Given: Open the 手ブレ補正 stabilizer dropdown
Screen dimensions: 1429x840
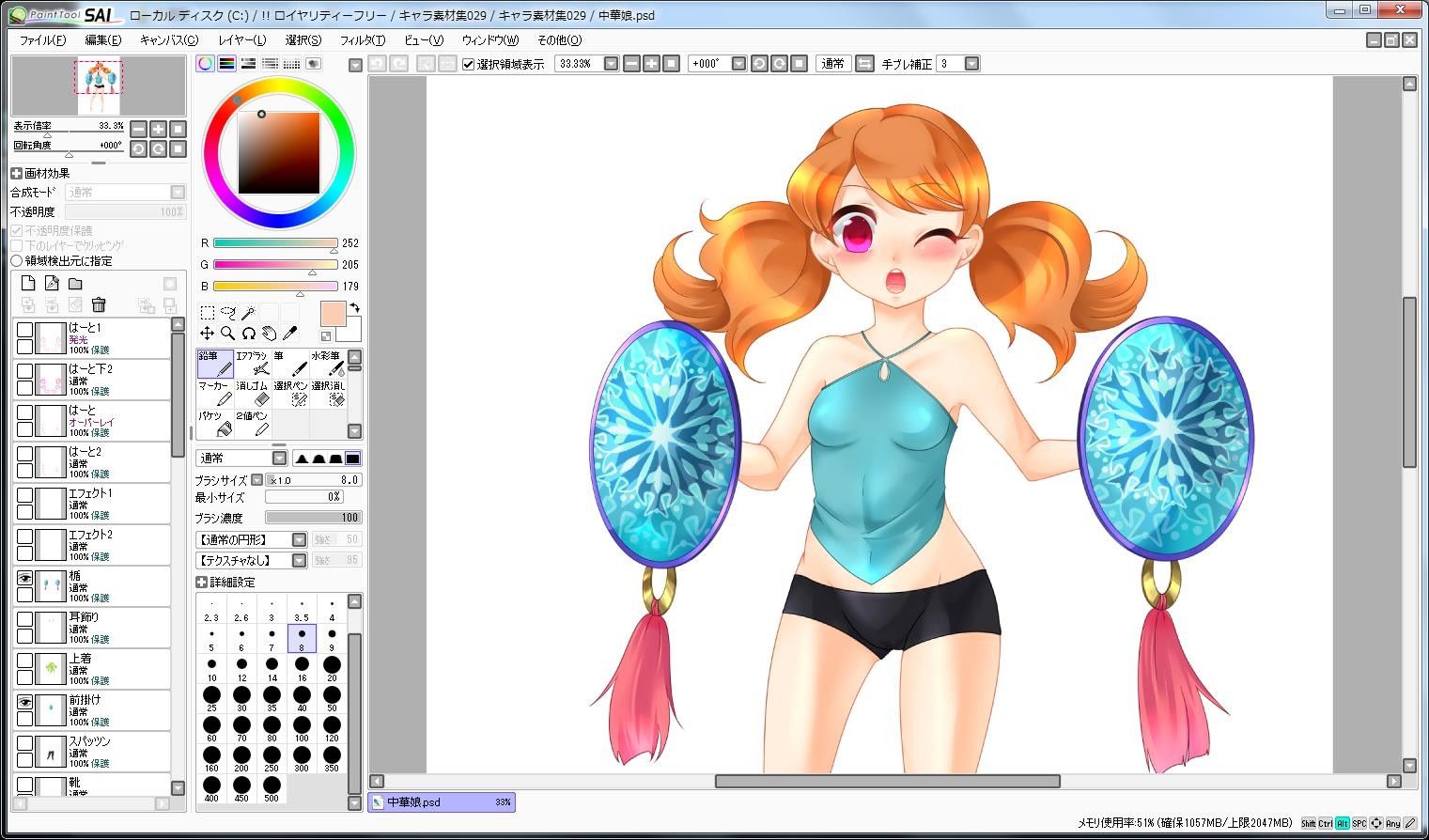Looking at the screenshot, I should click(971, 64).
